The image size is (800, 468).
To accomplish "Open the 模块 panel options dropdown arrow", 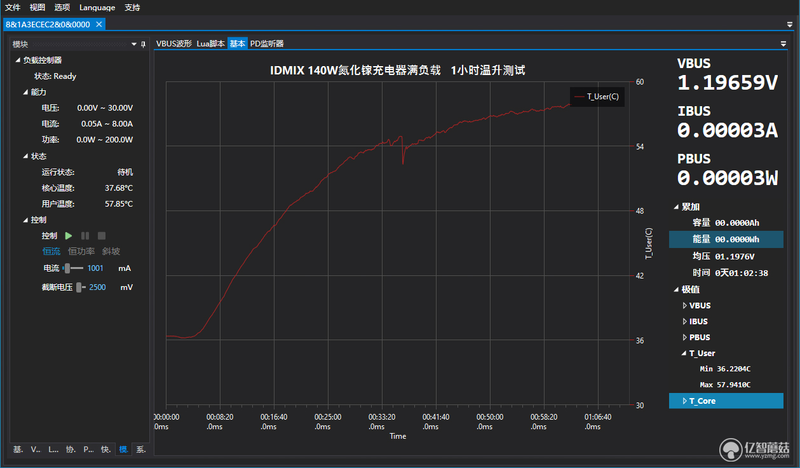I will pyautogui.click(x=134, y=44).
